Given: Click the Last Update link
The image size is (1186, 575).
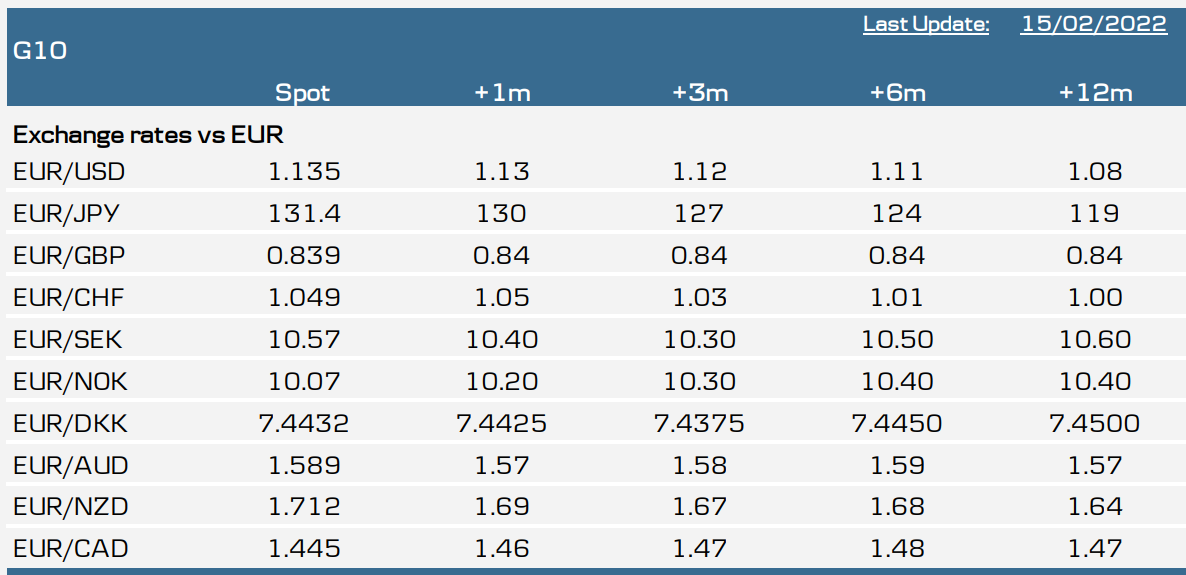Looking at the screenshot, I should click(x=926, y=24).
